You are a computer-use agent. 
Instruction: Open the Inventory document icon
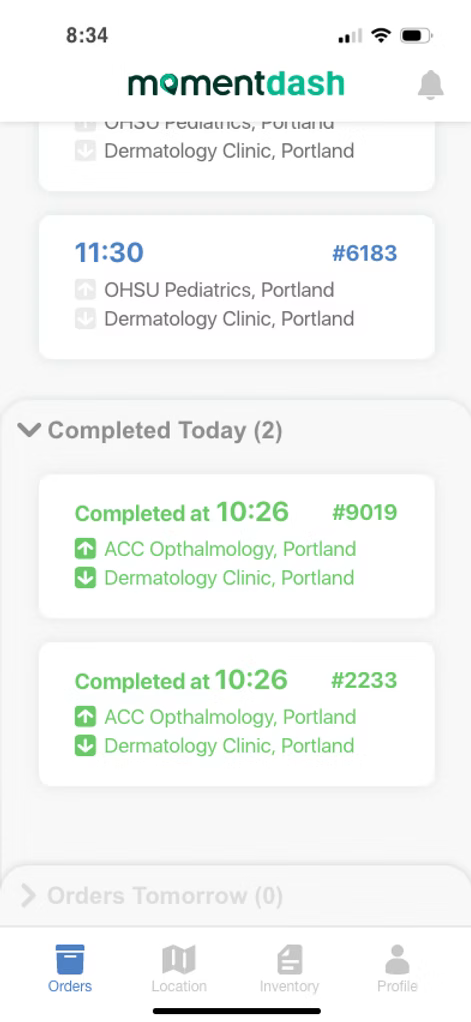(289, 959)
